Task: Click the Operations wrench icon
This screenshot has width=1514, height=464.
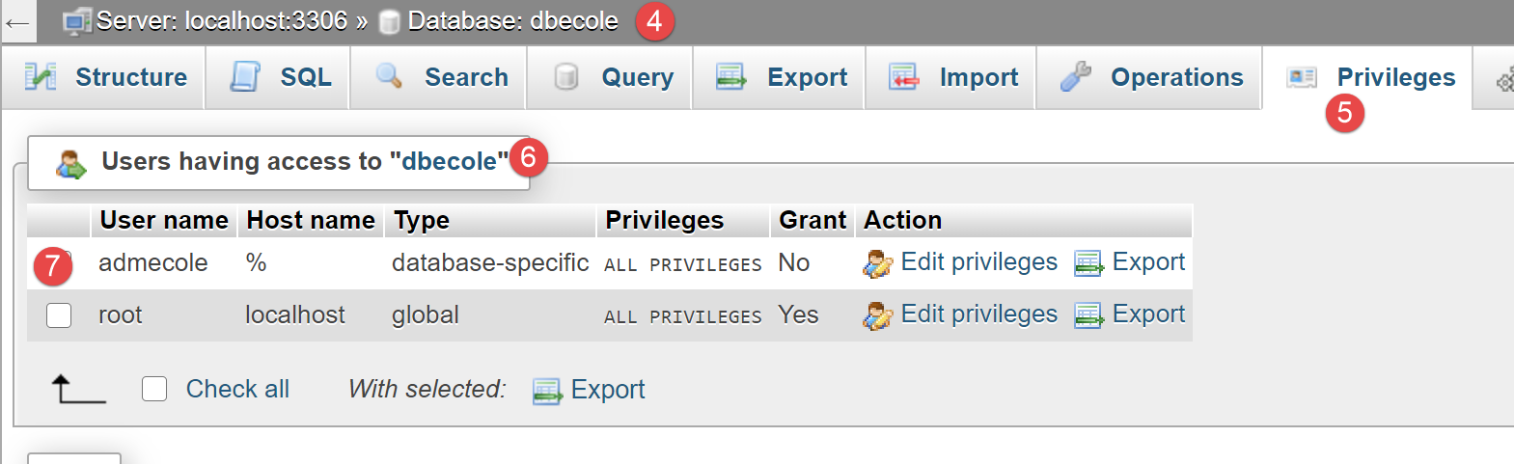Action: (1075, 77)
